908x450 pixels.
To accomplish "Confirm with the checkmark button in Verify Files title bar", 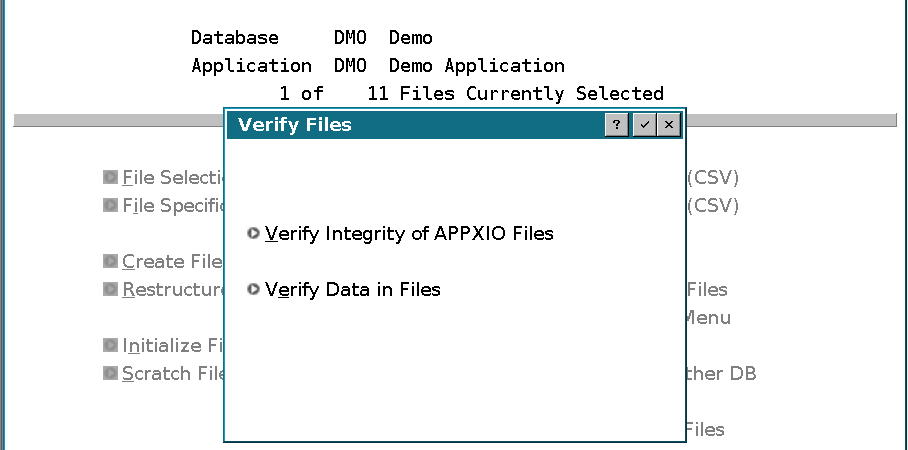I will point(645,125).
